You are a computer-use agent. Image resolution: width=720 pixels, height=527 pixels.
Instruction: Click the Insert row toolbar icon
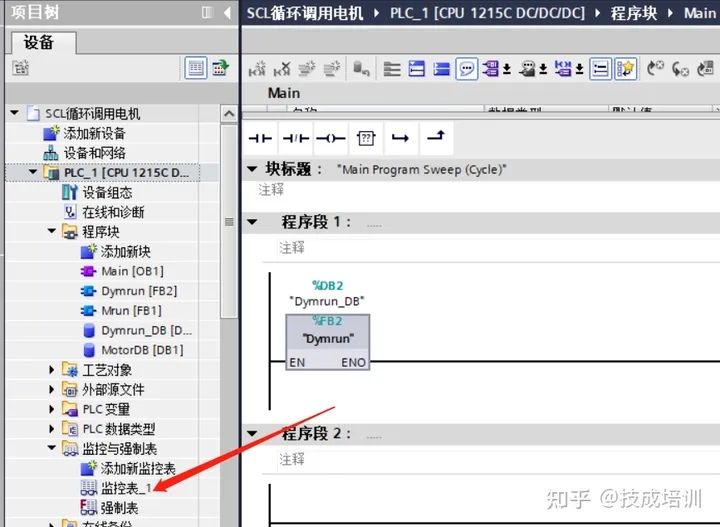point(307,69)
